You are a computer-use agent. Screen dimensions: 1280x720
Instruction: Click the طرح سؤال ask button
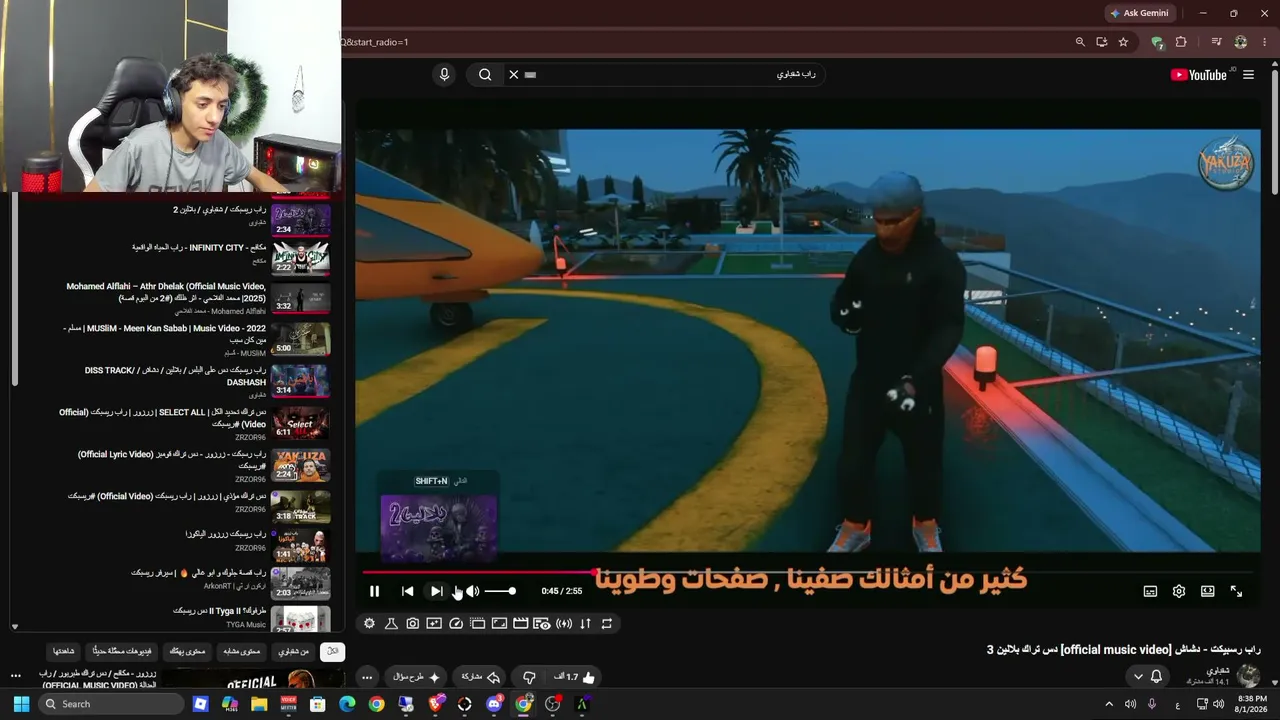(416, 677)
